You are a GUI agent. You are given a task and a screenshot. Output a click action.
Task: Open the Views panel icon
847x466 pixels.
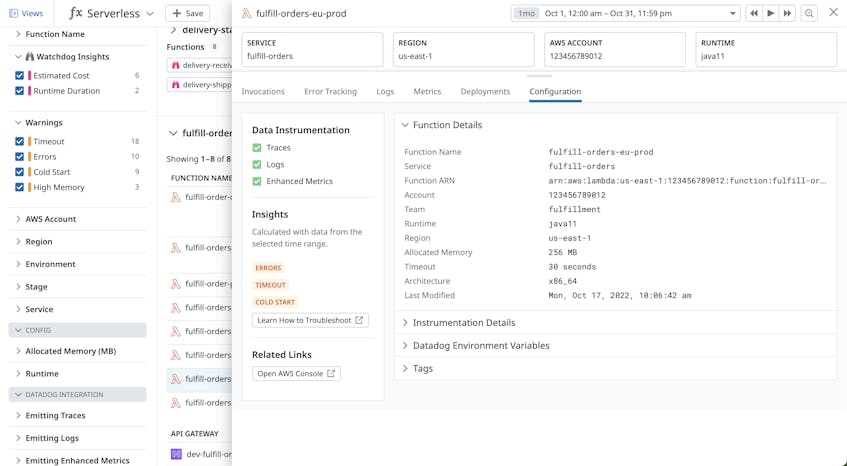tap(14, 13)
